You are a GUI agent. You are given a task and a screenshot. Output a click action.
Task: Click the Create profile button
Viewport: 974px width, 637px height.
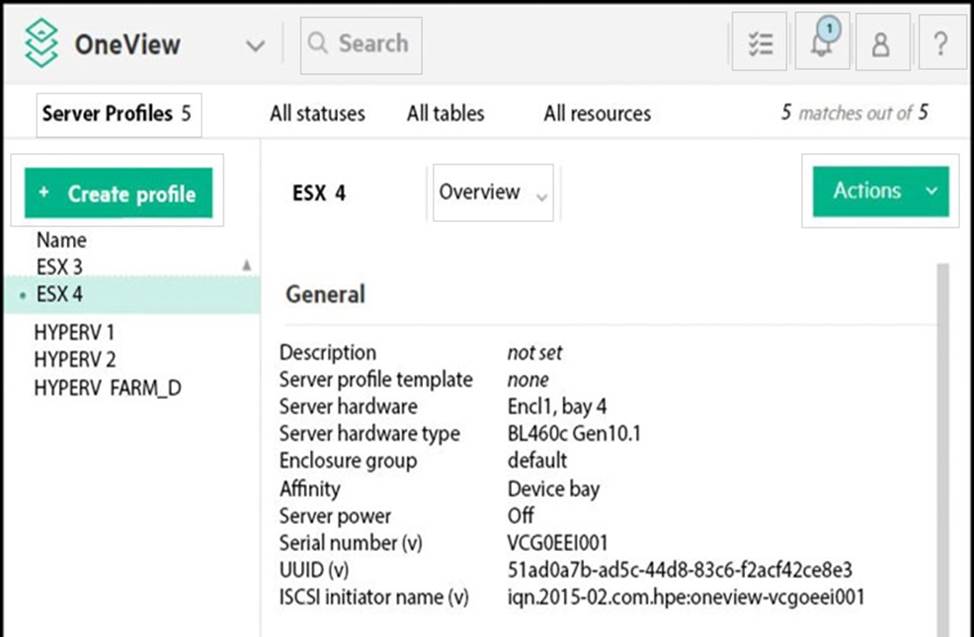coord(119,194)
